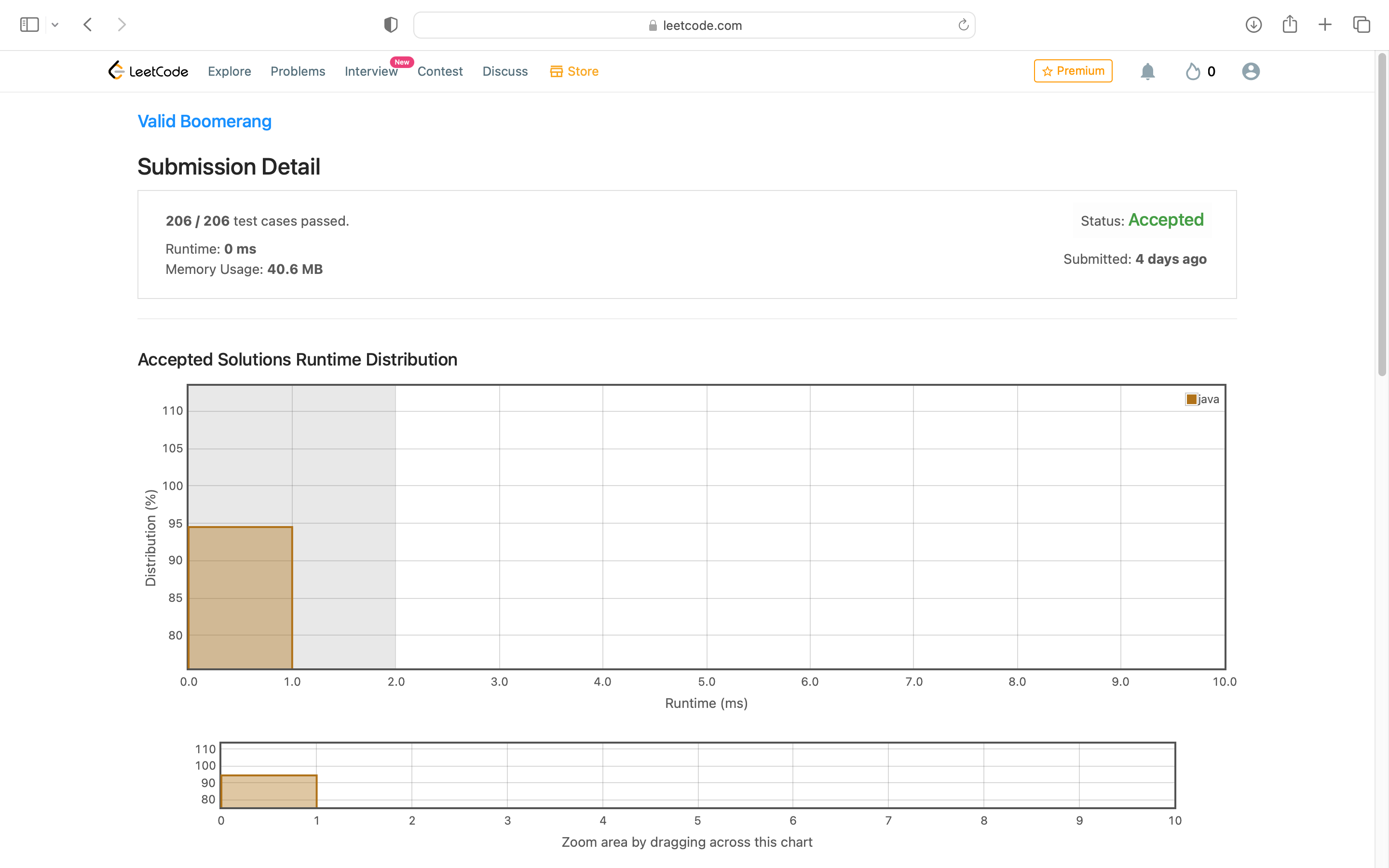This screenshot has width=1389, height=868.
Task: Open the Contest menu item
Action: point(440,71)
